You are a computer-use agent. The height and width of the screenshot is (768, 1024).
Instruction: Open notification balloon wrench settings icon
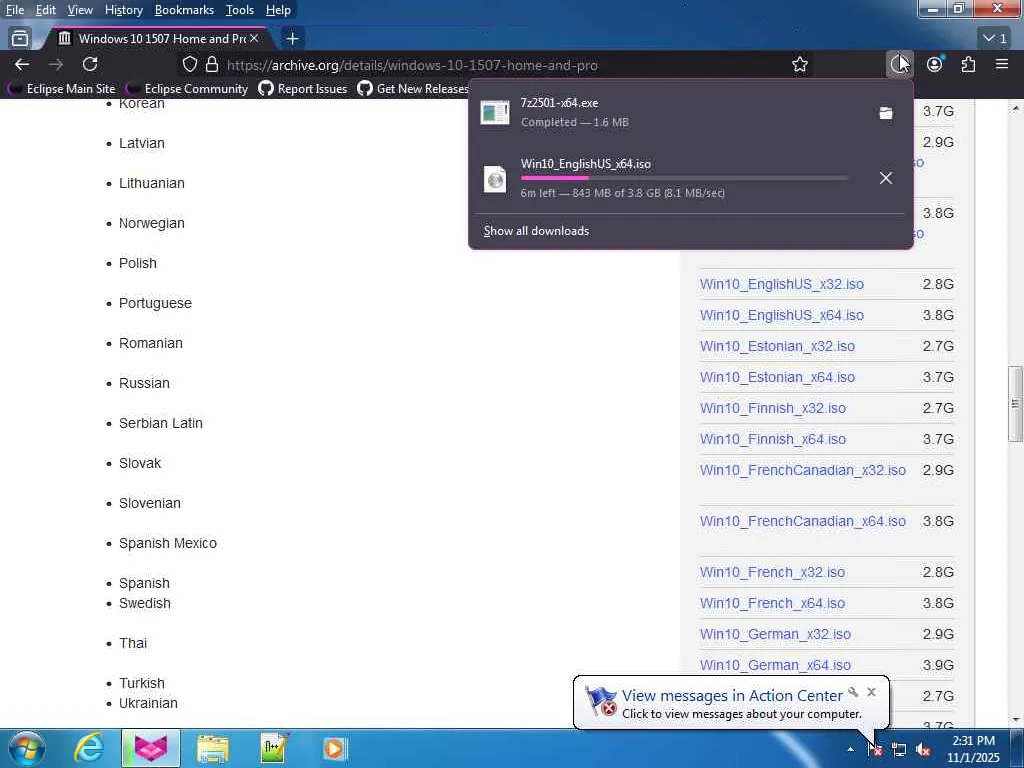[853, 692]
